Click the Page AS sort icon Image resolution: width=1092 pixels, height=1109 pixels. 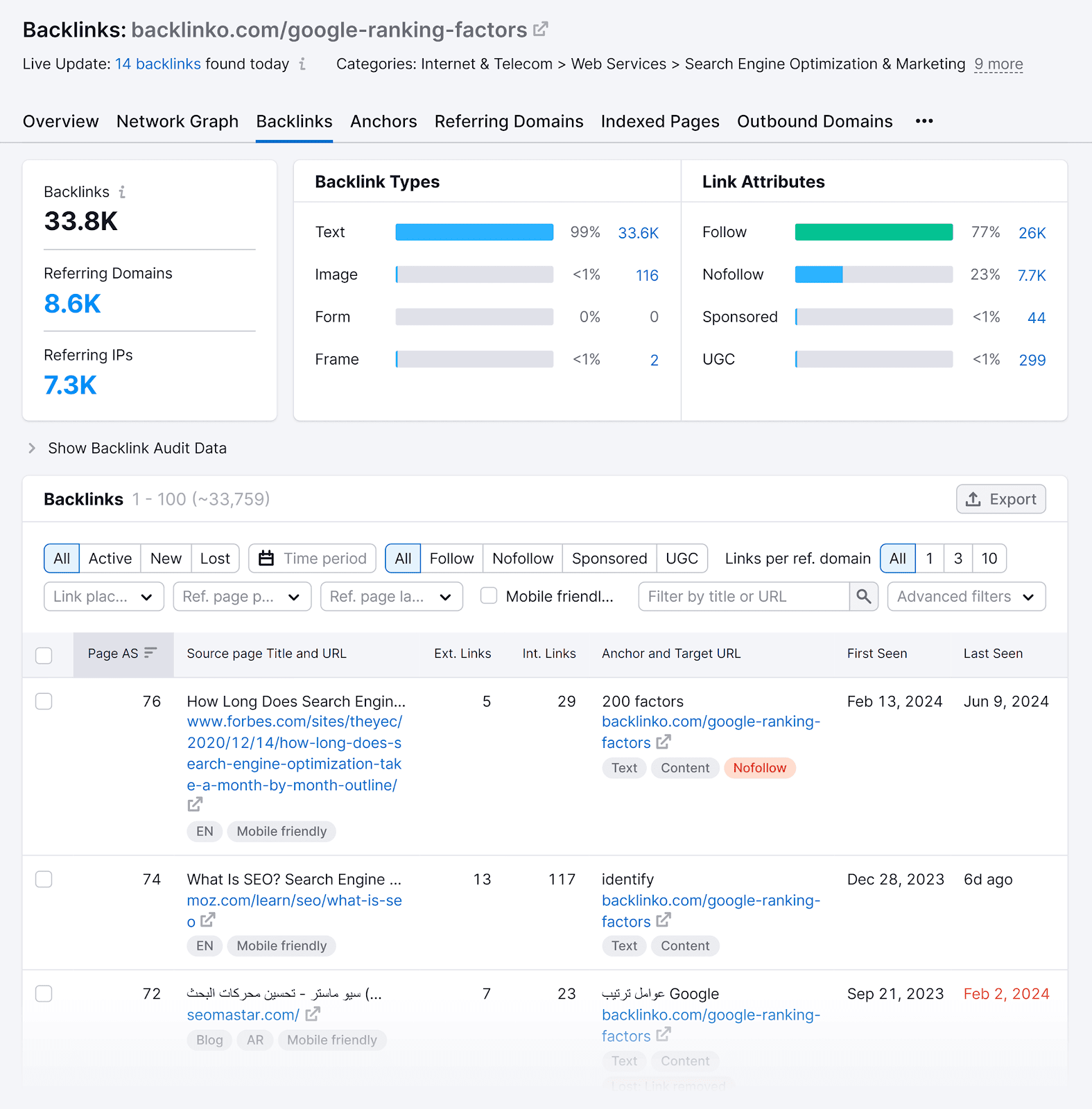click(x=150, y=653)
